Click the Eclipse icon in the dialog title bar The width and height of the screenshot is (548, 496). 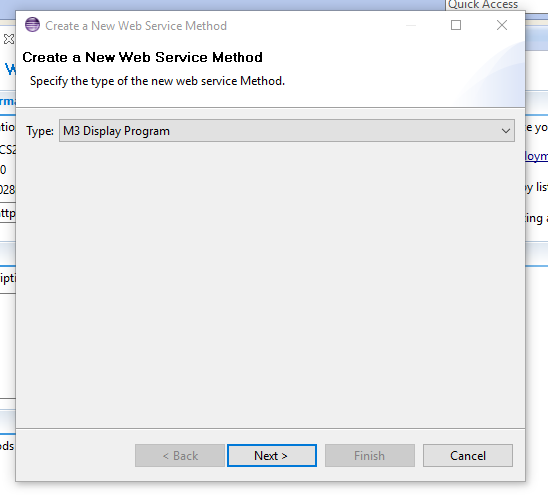33,25
